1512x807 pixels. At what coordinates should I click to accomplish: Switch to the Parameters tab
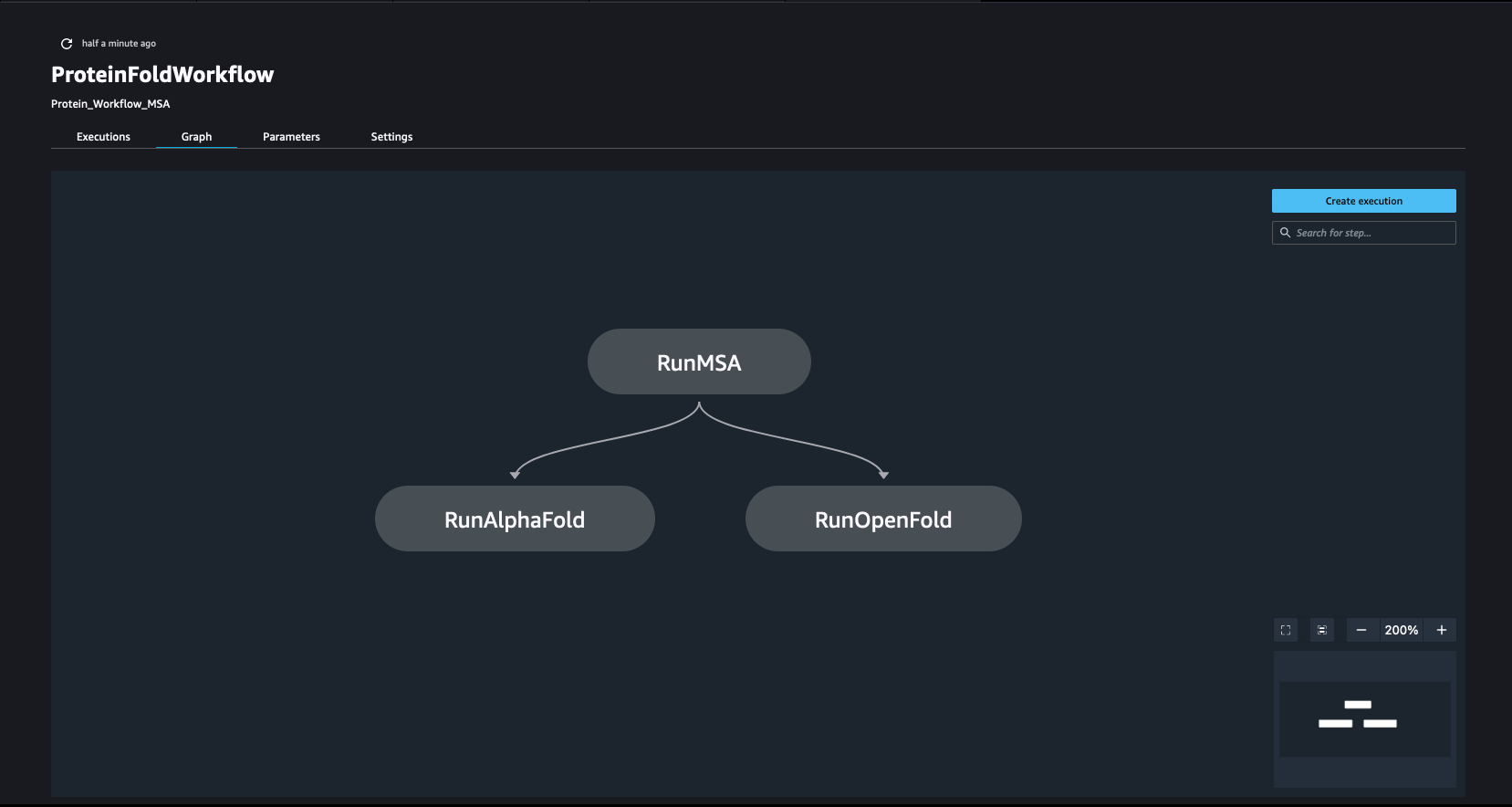(291, 137)
